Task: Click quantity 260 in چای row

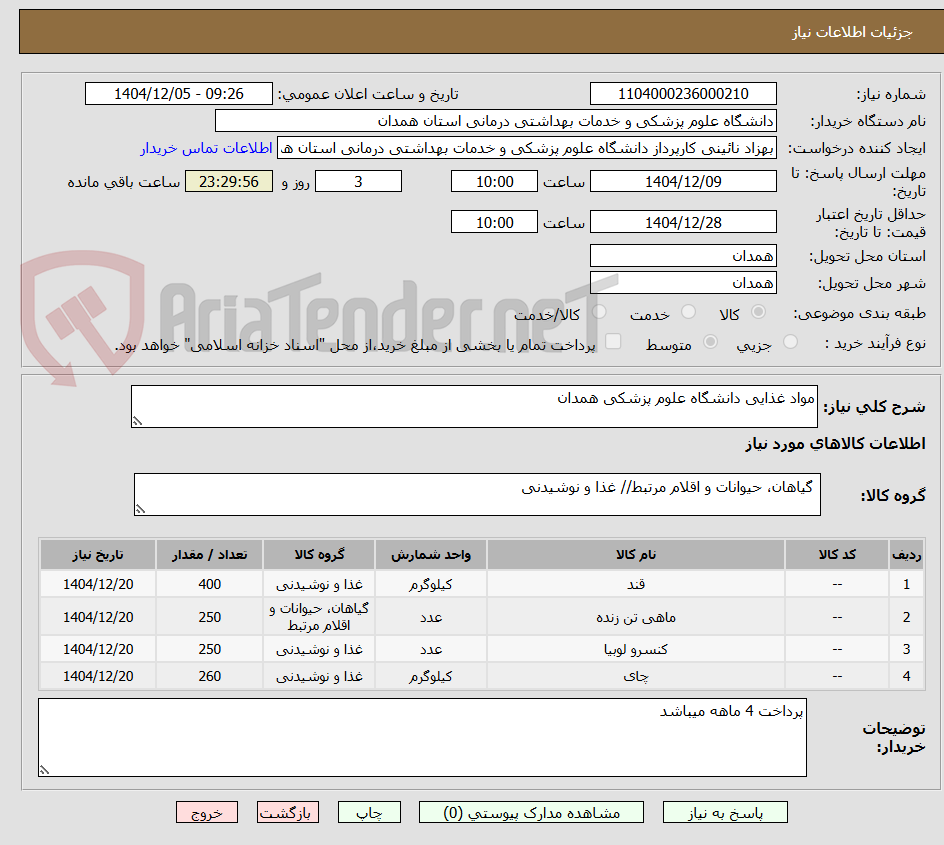Action: (x=210, y=676)
